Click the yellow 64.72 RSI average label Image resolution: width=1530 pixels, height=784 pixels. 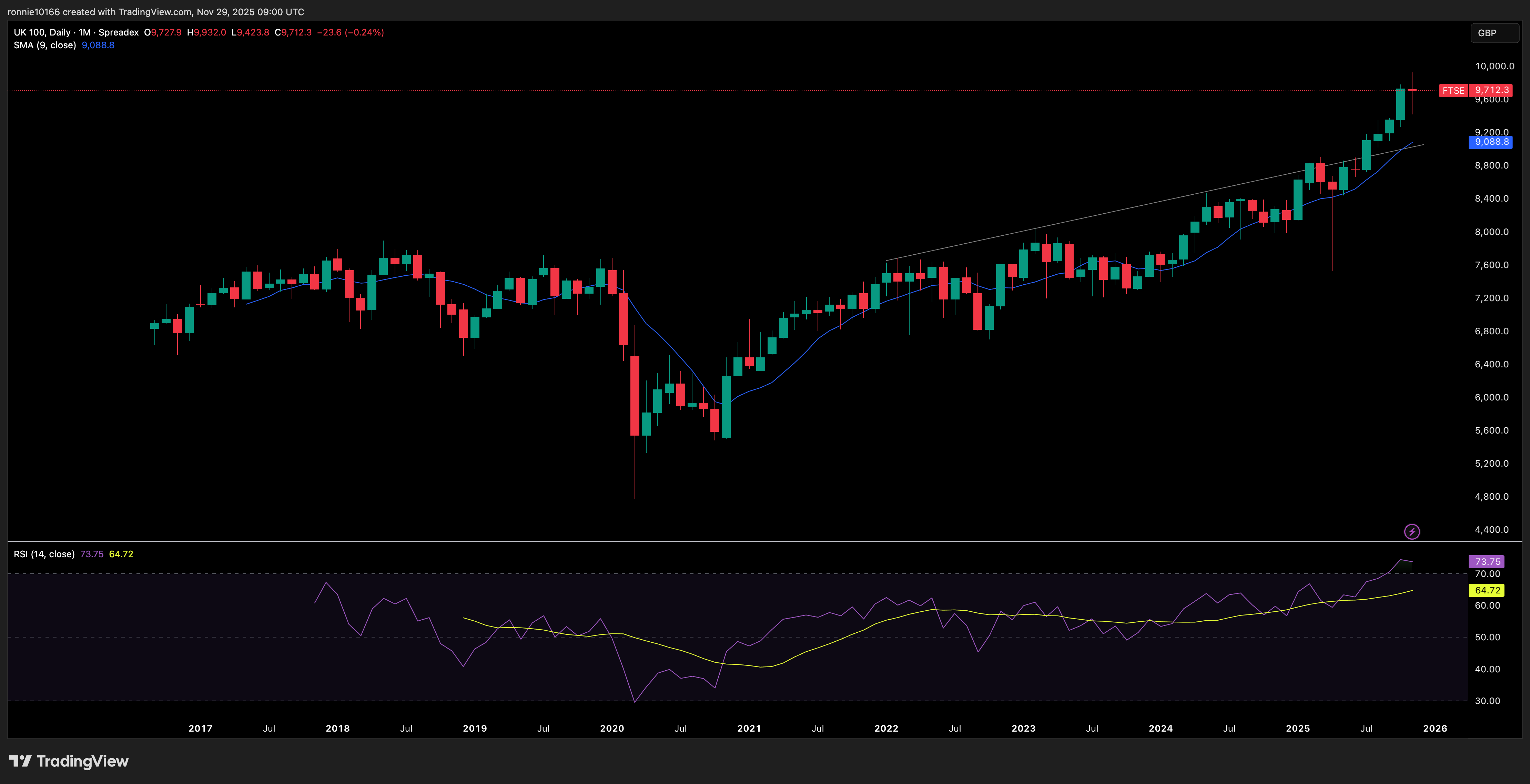[1487, 590]
